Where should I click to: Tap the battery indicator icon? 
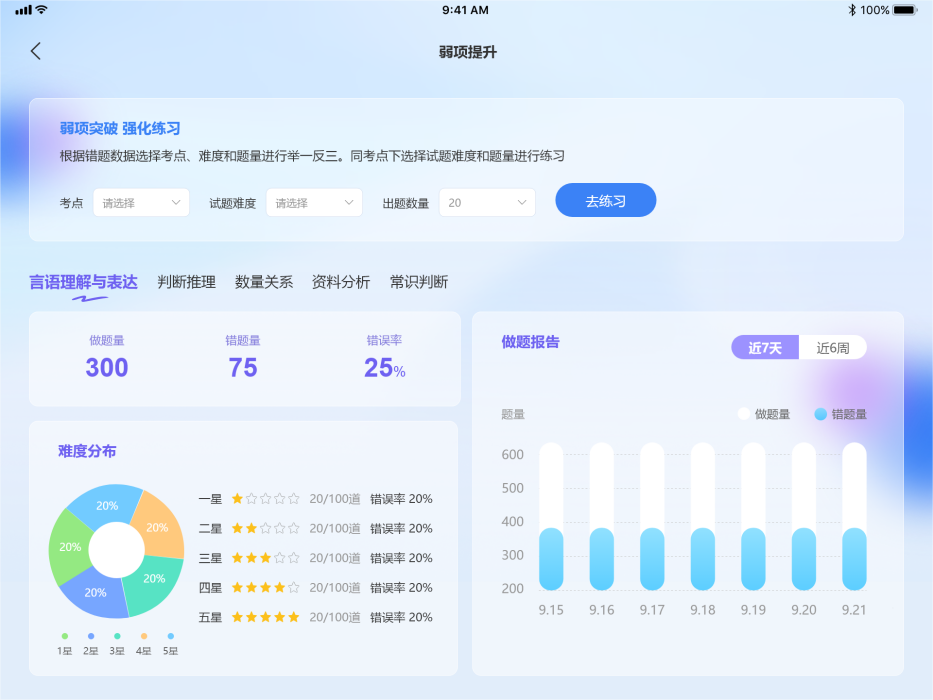[905, 10]
